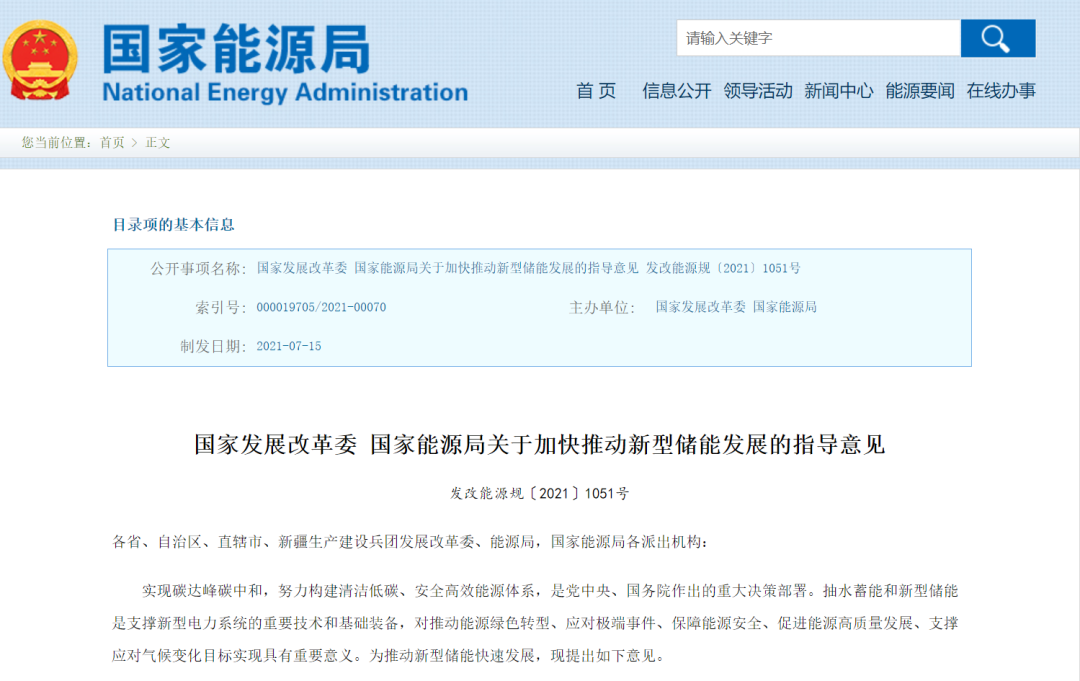Open the 首页 navigation item
This screenshot has width=1080, height=681.
click(x=596, y=91)
